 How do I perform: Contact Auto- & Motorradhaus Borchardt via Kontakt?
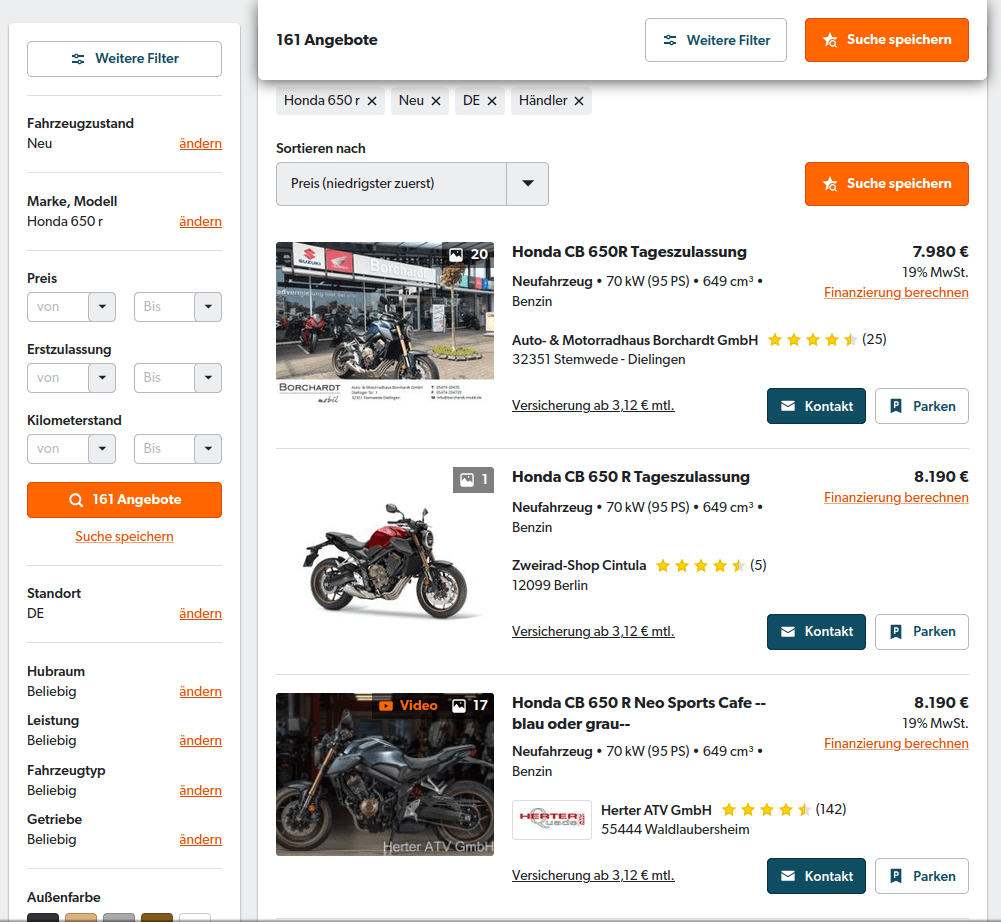(816, 406)
